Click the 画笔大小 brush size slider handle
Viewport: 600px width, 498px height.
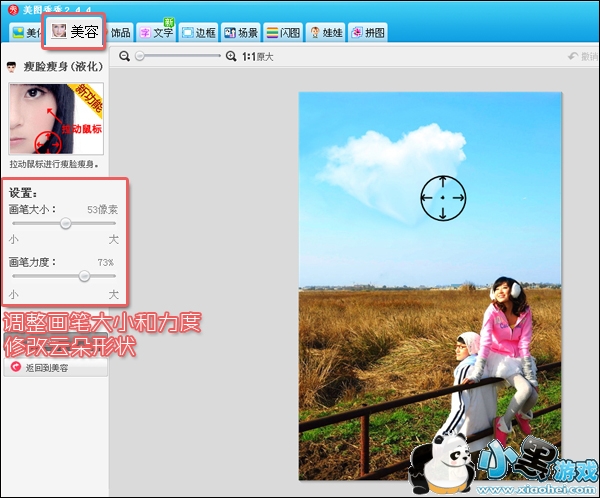click(x=66, y=224)
